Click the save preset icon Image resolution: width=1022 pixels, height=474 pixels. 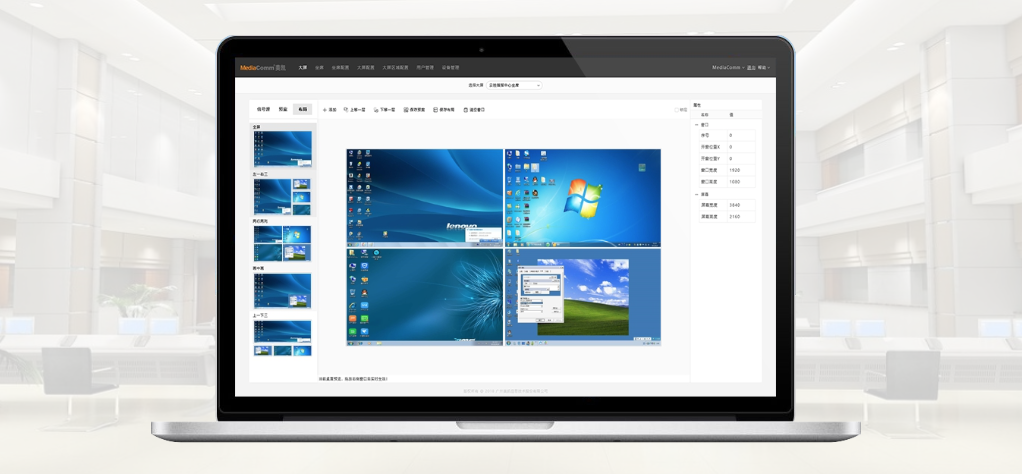pyautogui.click(x=406, y=110)
